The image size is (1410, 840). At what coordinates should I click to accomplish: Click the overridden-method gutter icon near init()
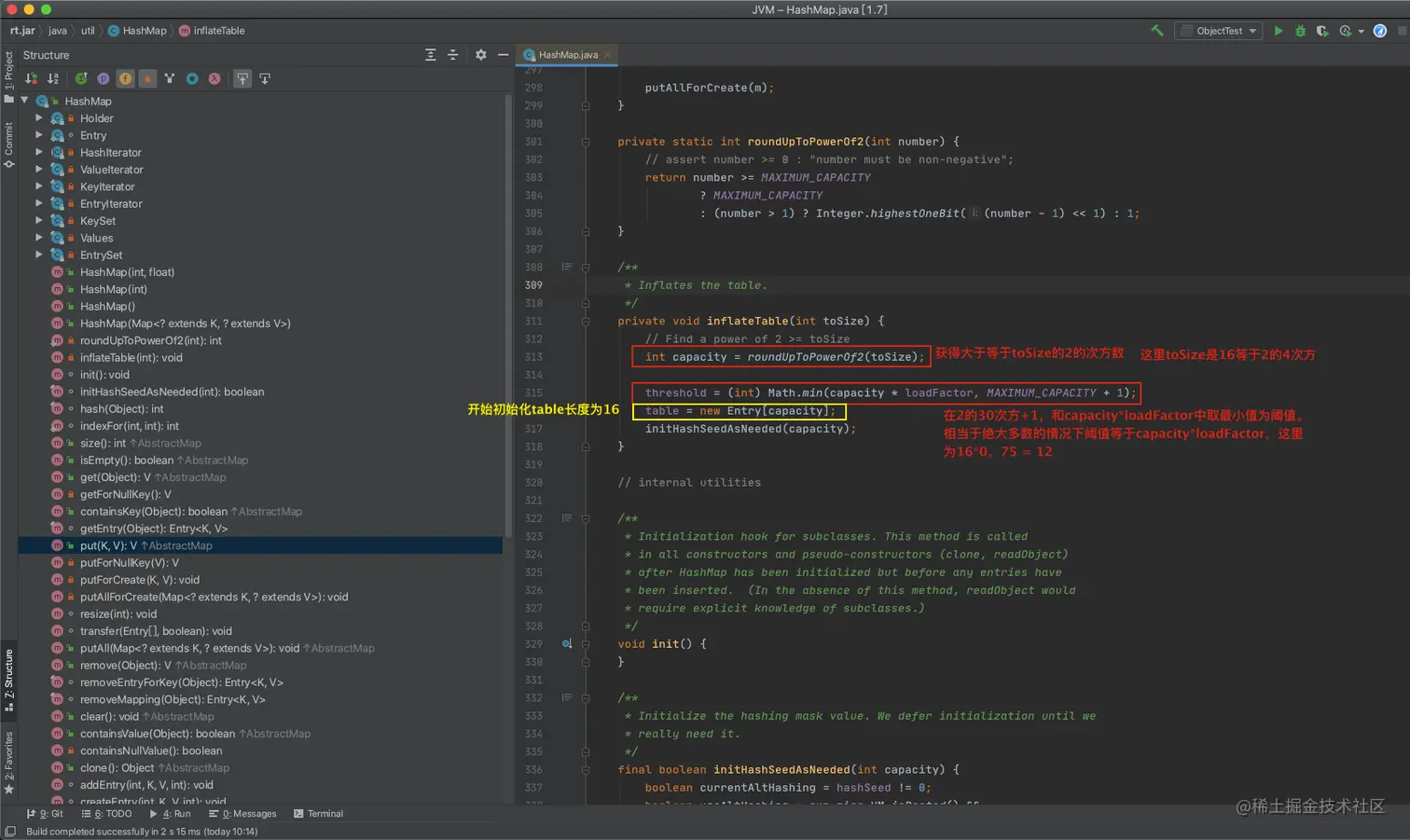click(566, 643)
